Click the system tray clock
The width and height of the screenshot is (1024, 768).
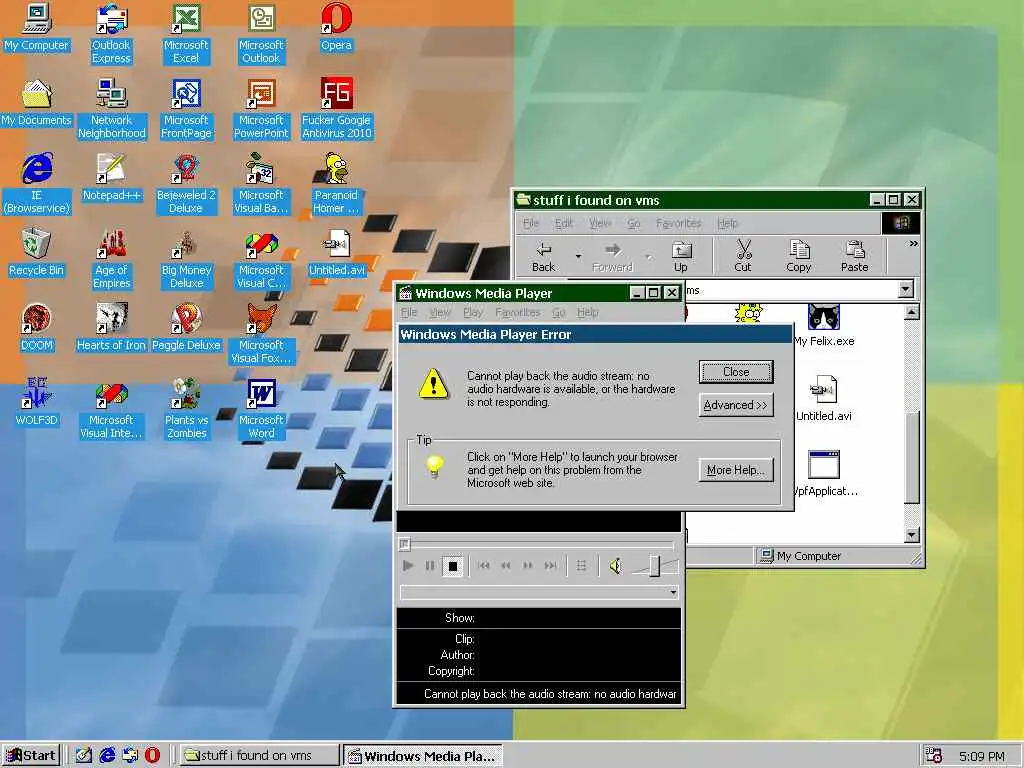(981, 756)
